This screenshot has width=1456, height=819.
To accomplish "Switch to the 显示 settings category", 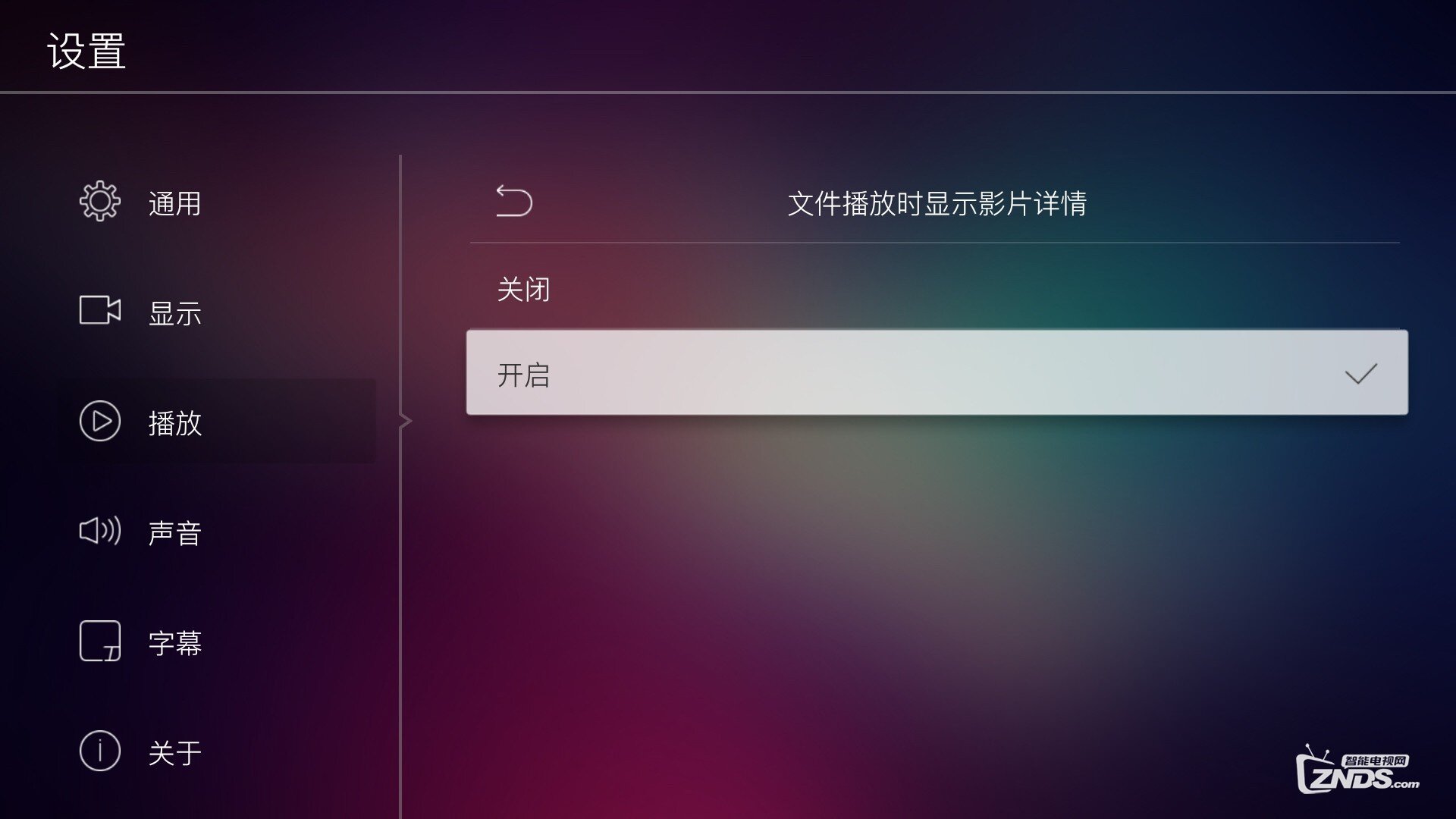I will coord(175,313).
